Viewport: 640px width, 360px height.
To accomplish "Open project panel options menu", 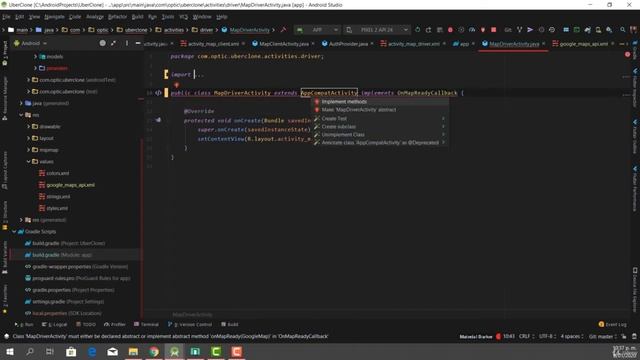I will click(x=127, y=43).
